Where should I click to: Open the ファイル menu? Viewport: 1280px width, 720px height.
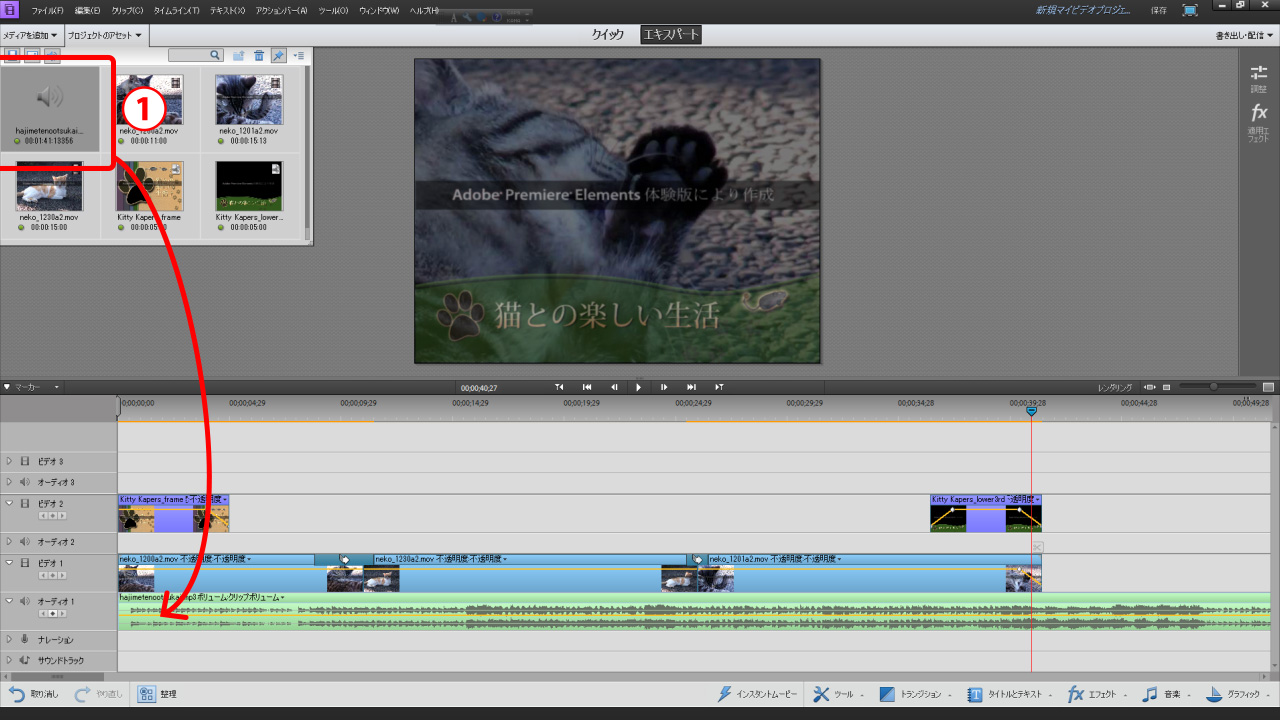click(47, 10)
